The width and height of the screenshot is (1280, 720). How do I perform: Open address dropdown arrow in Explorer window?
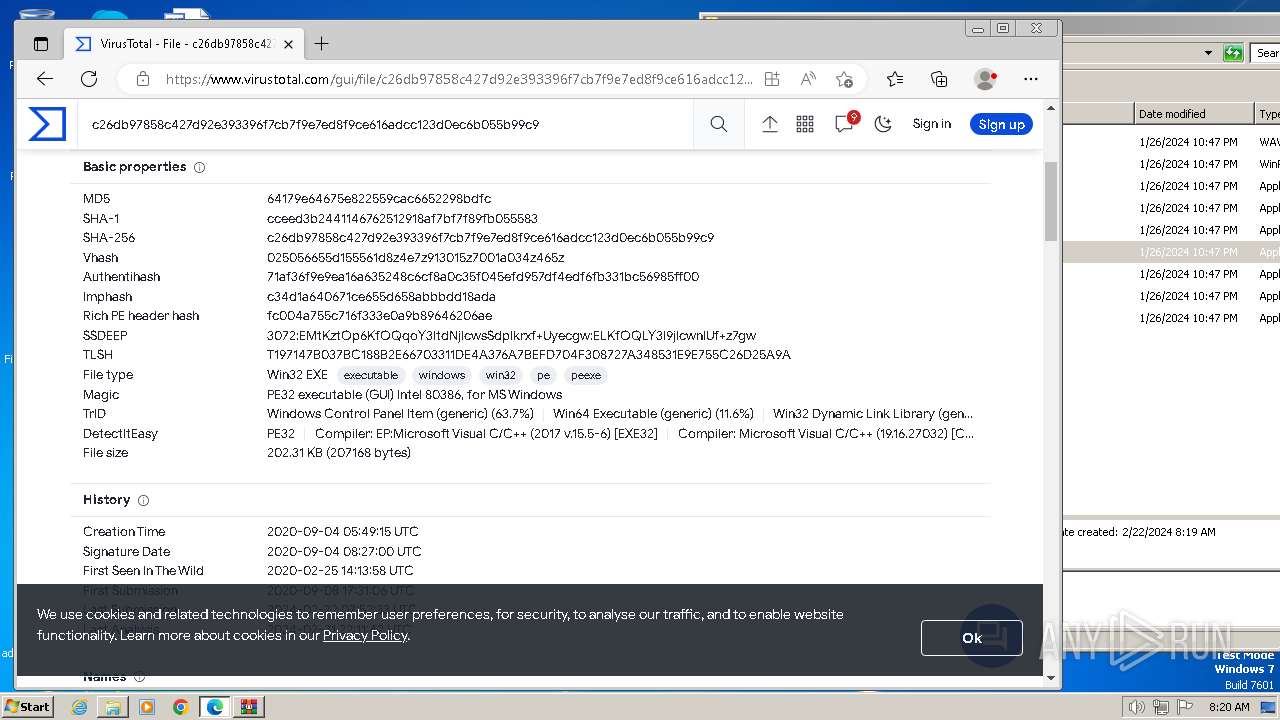(x=1208, y=53)
